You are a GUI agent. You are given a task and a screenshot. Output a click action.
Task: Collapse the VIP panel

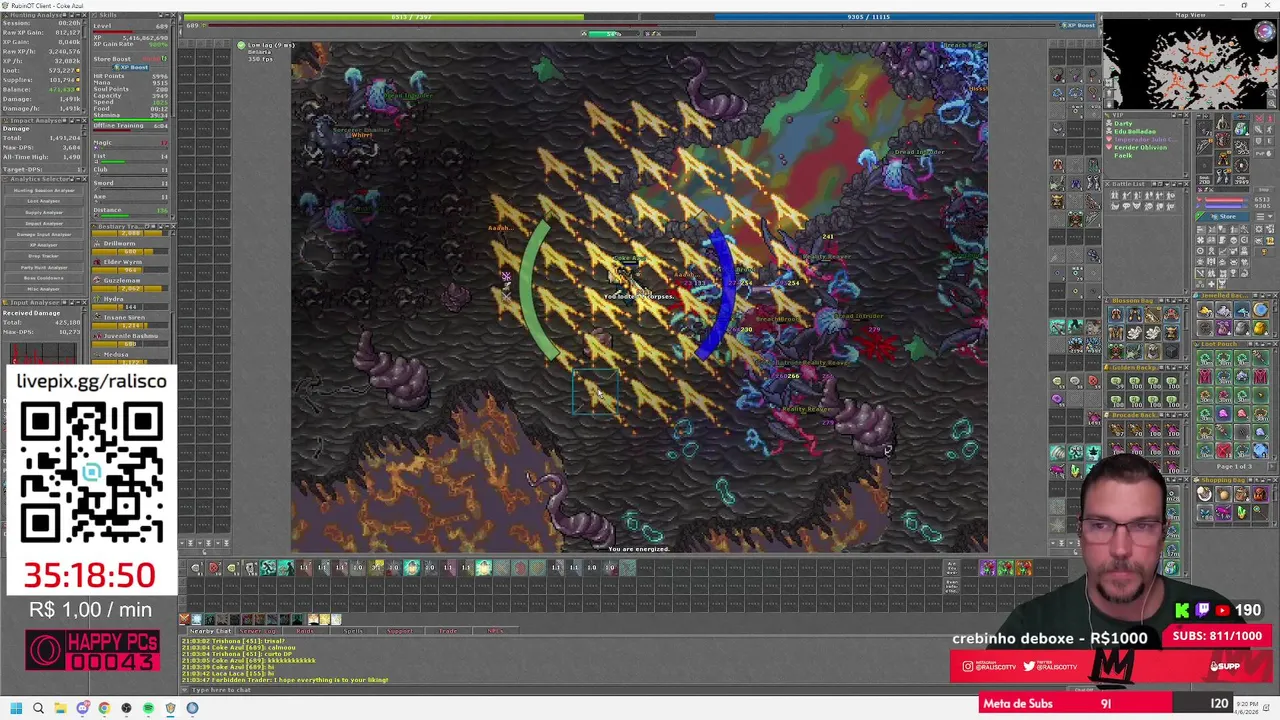coord(1179,115)
